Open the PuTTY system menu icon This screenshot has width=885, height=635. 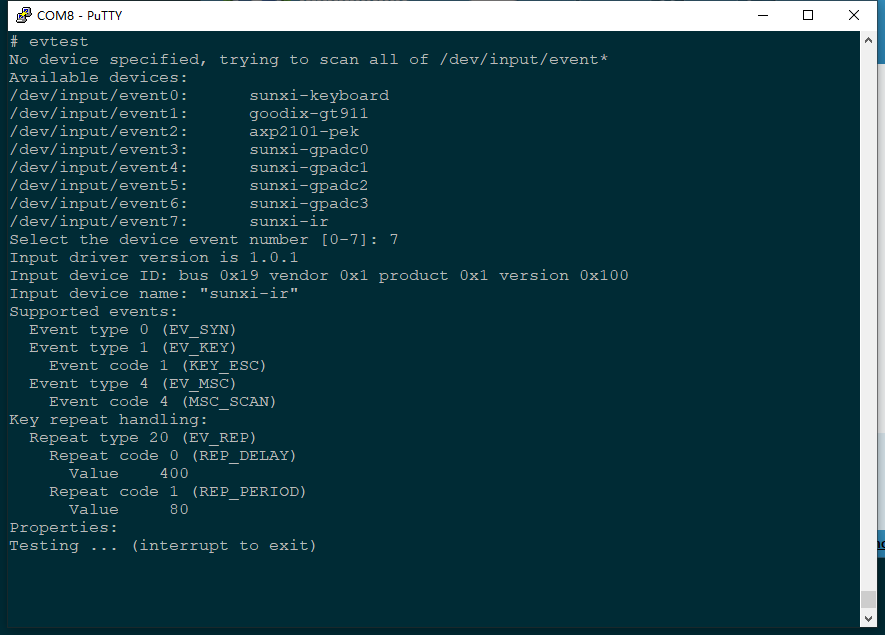tap(22, 15)
